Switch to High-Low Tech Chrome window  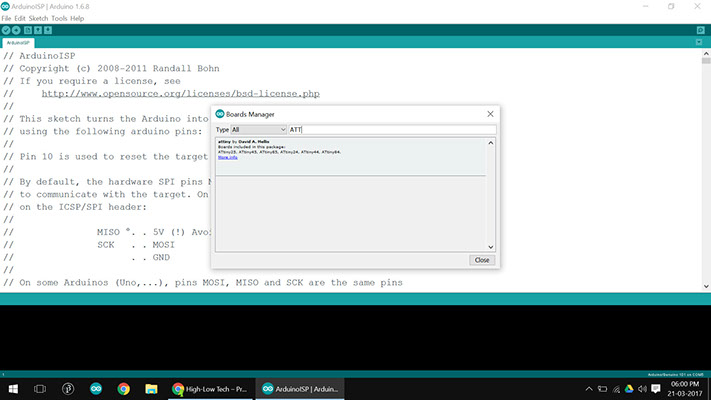[x=210, y=389]
